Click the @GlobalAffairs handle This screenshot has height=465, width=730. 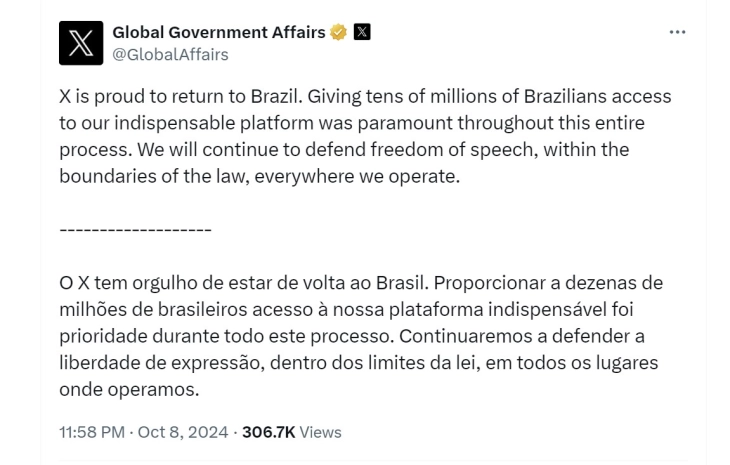(170, 55)
